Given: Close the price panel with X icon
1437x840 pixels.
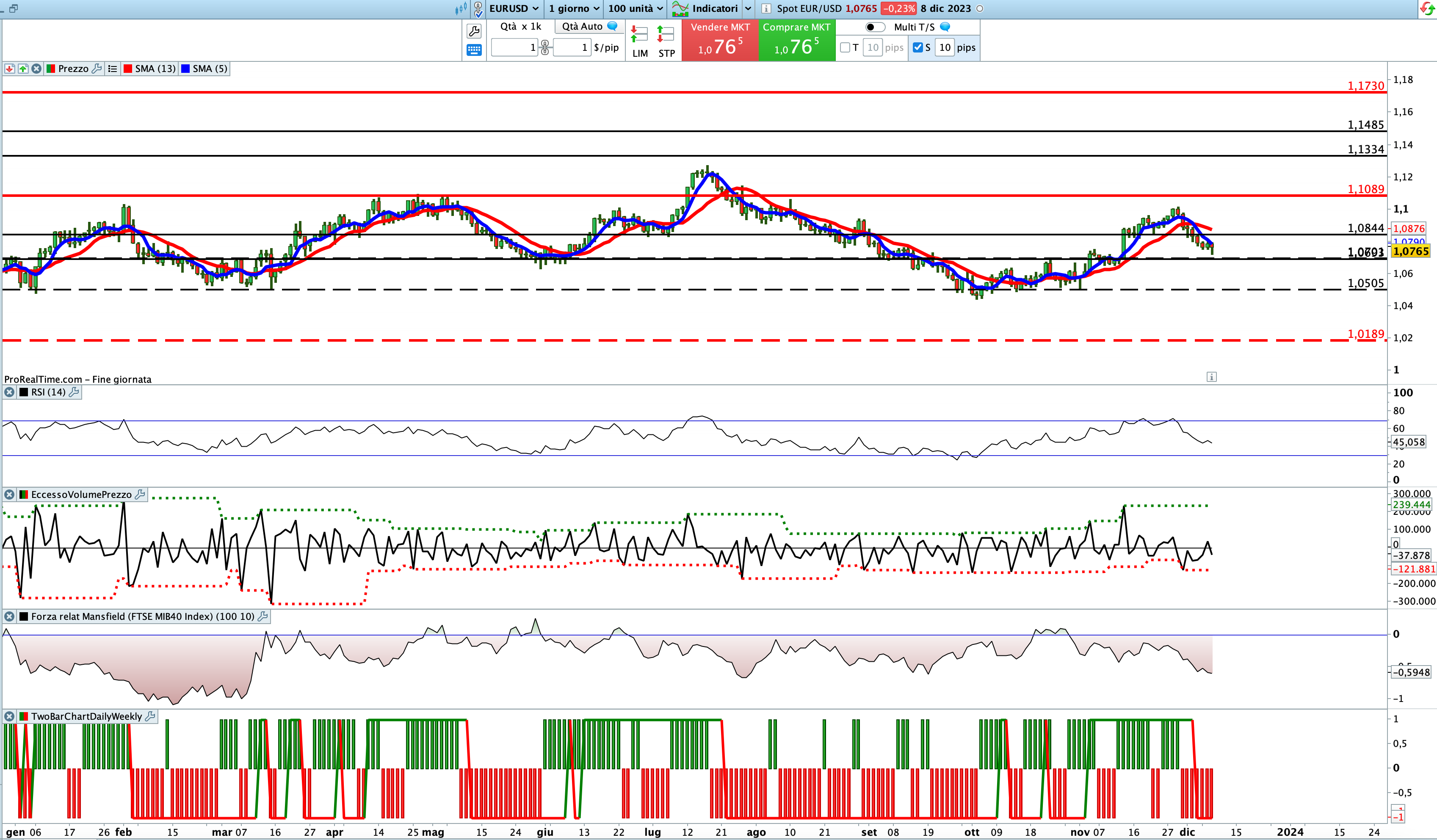Looking at the screenshot, I should (x=36, y=69).
